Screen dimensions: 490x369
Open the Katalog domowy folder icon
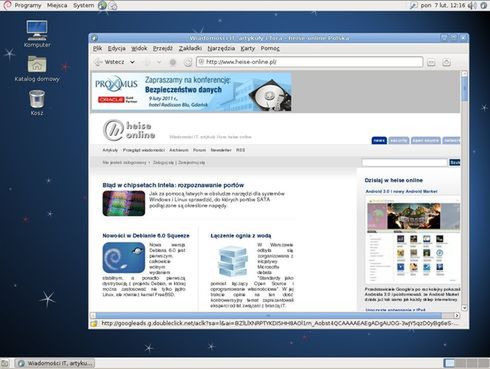point(37,64)
